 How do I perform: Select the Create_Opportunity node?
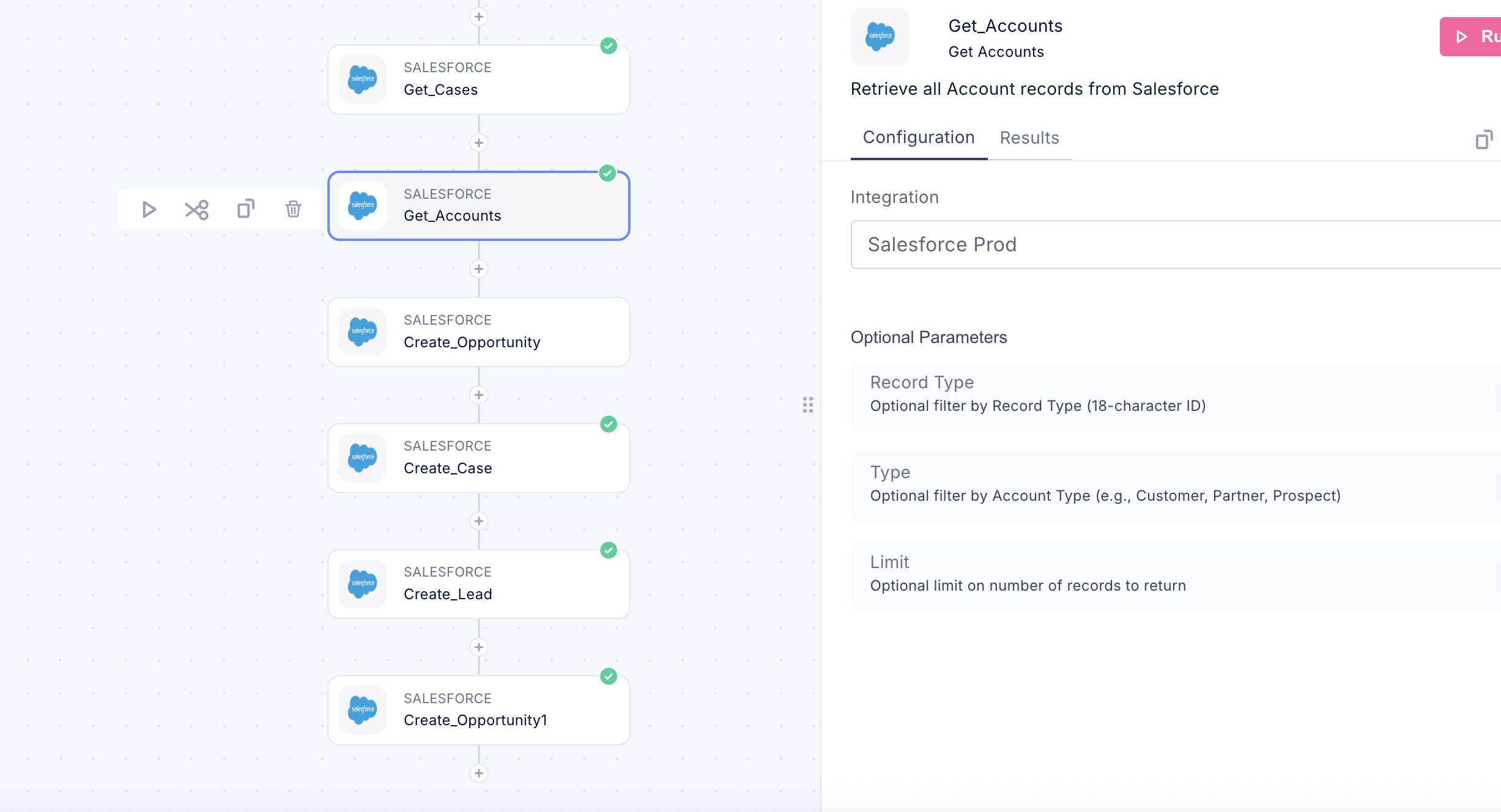click(479, 332)
